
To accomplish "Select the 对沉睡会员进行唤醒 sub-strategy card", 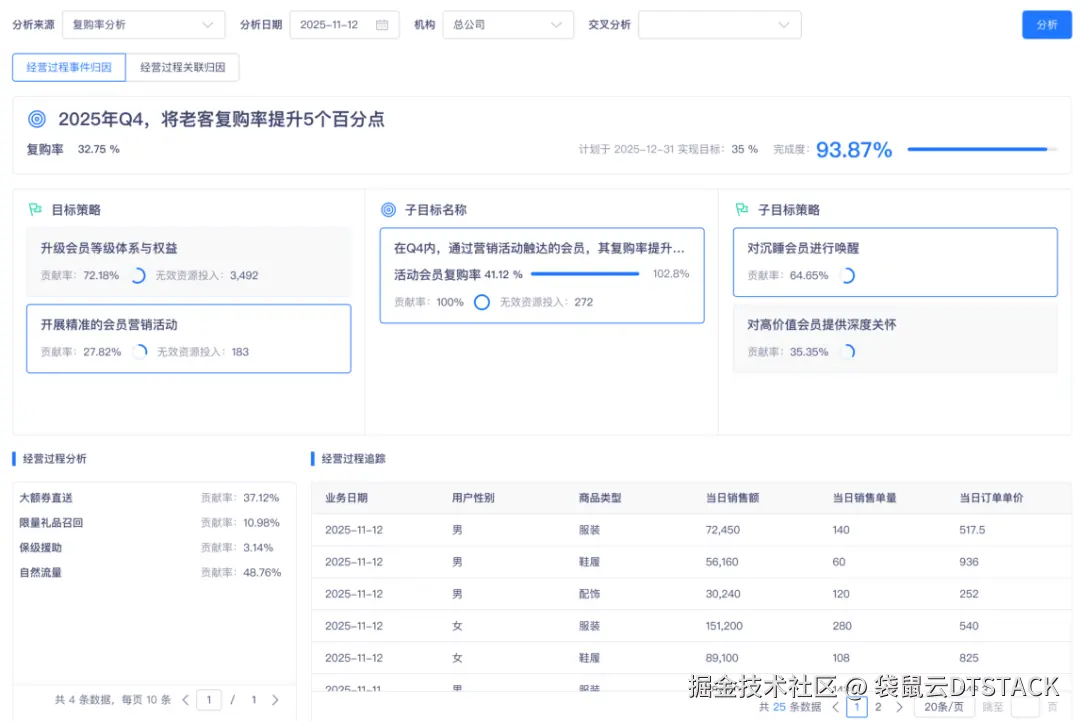I will pos(895,262).
